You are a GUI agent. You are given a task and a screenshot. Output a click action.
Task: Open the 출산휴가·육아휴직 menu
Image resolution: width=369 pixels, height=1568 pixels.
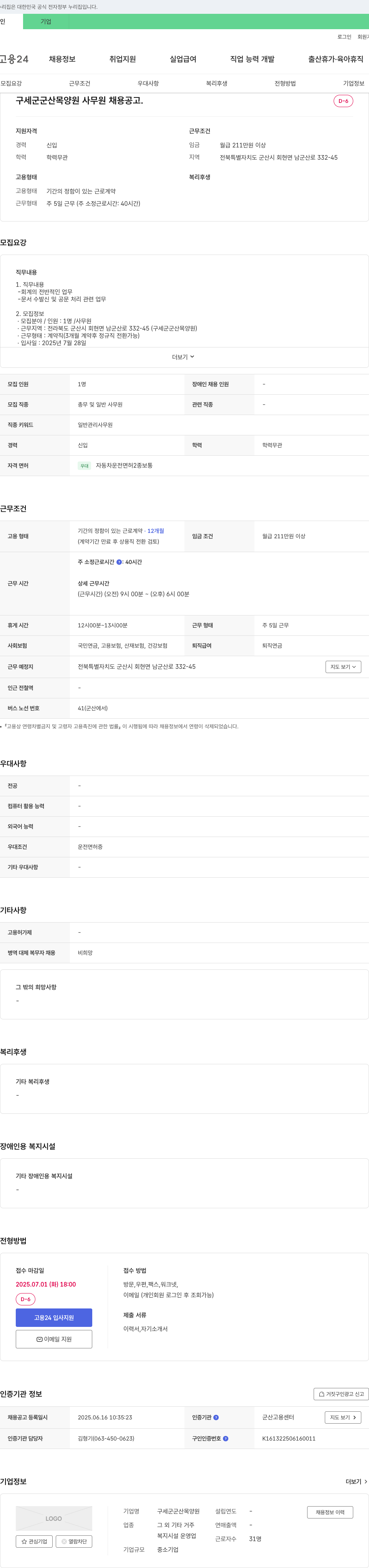pyautogui.click(x=336, y=59)
